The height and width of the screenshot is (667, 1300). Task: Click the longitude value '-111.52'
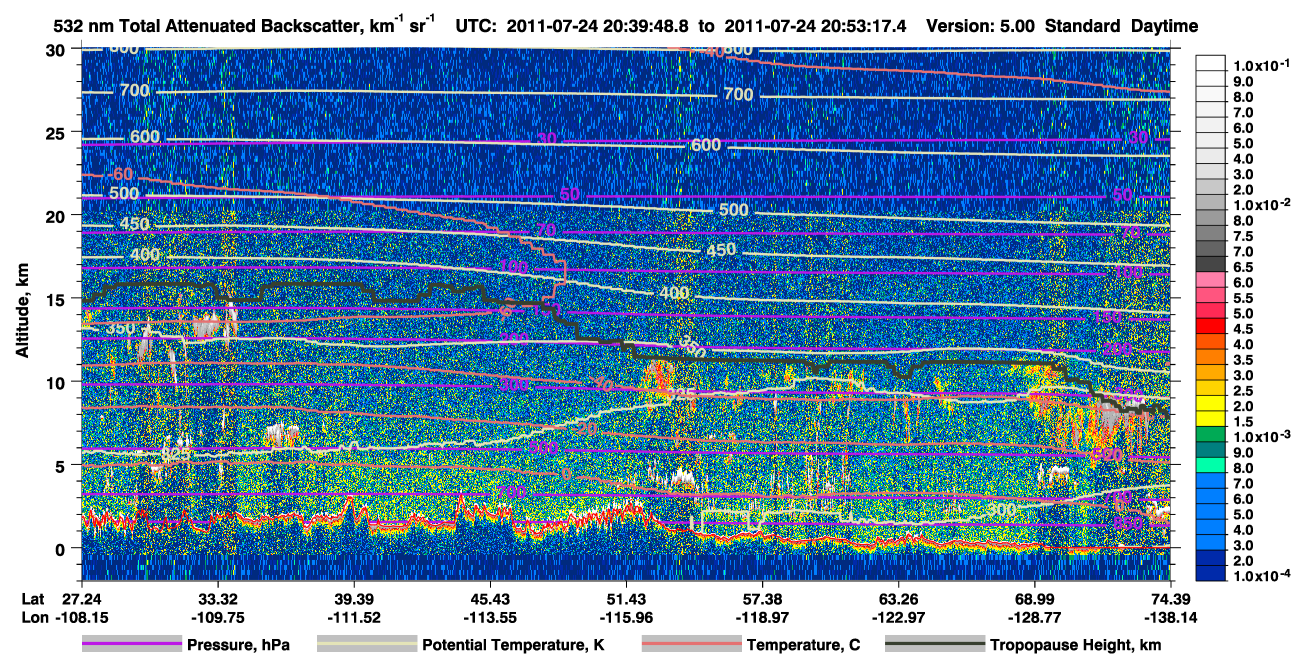(354, 617)
